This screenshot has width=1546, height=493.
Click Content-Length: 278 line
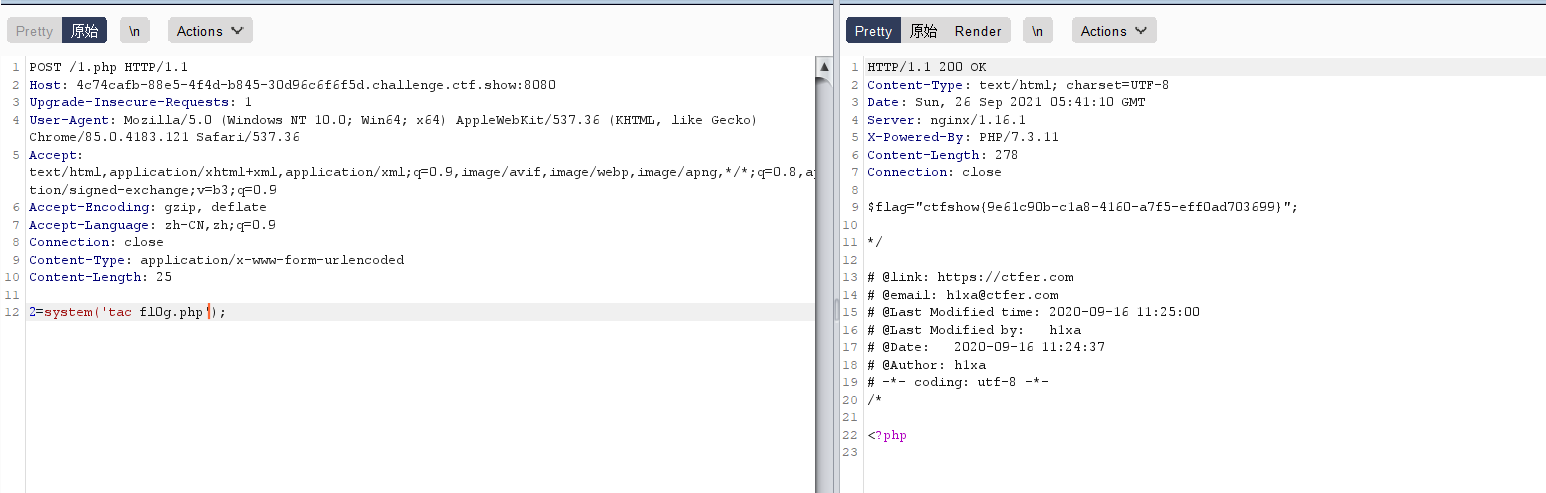942,155
